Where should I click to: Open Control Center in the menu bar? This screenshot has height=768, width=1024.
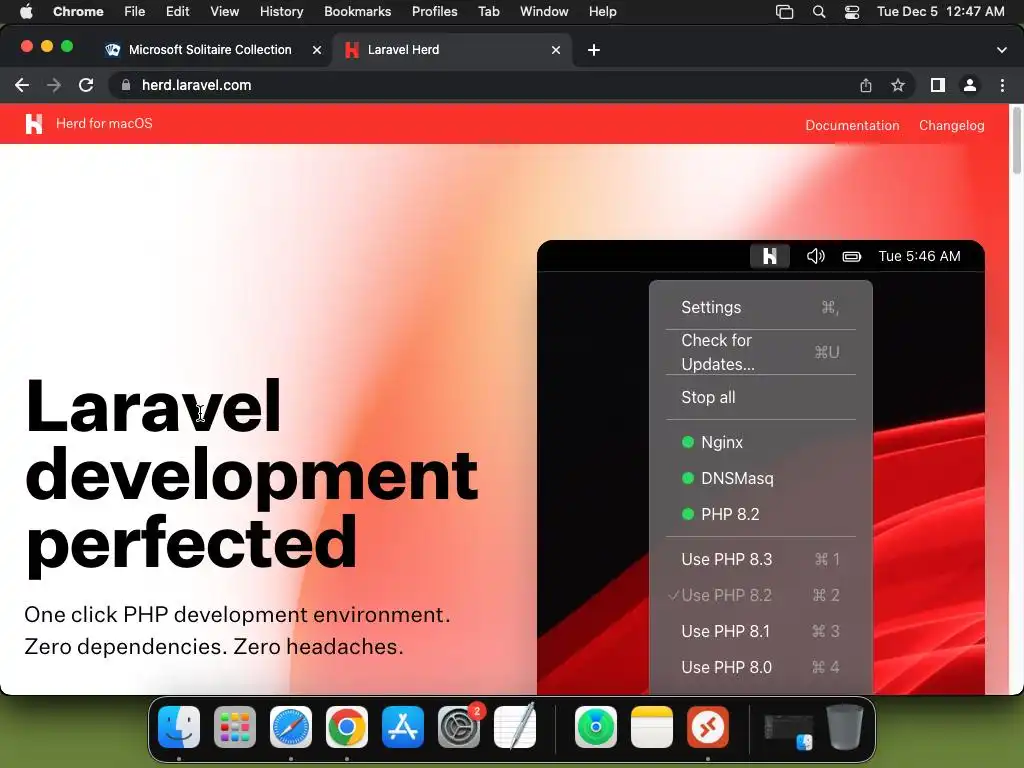(x=852, y=11)
